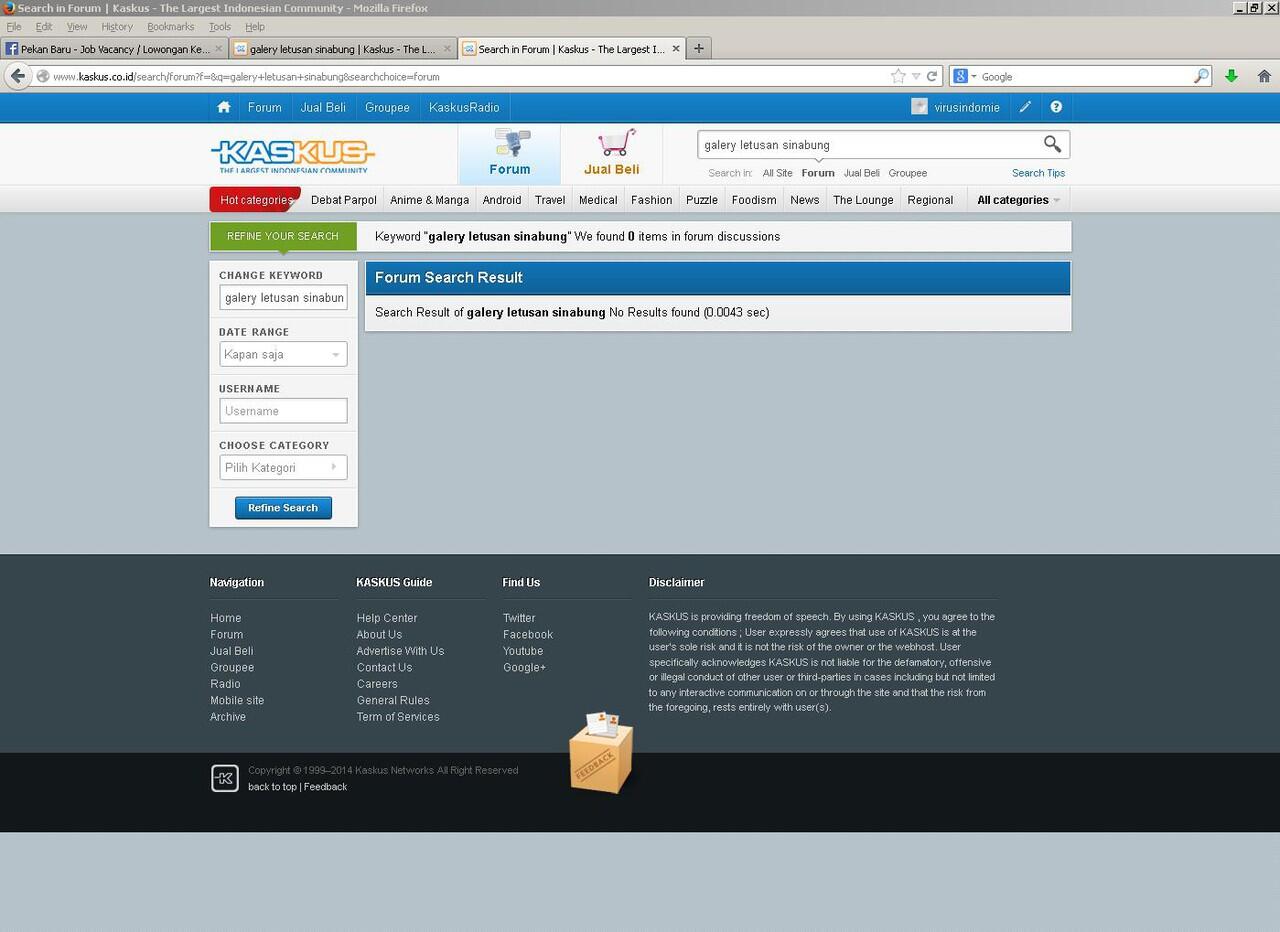Viewport: 1280px width, 932px height.
Task: Reload the page with the refresh icon
Action: point(932,76)
